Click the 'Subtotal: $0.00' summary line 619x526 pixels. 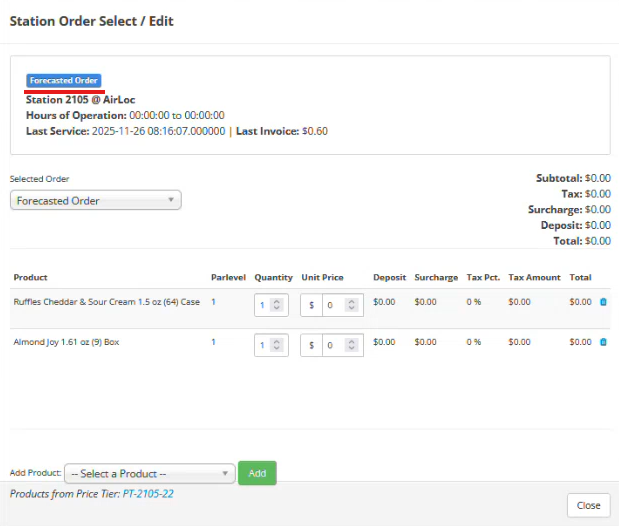pos(573,178)
